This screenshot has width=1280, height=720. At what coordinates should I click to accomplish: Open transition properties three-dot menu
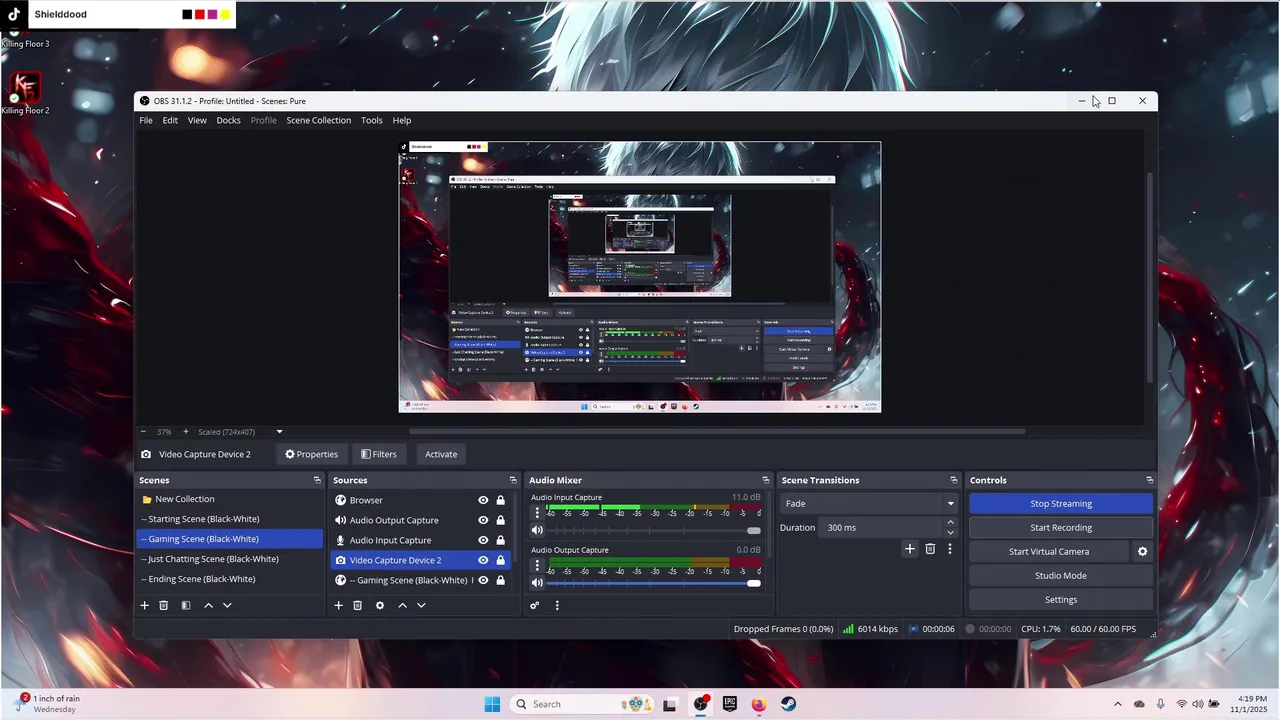950,549
